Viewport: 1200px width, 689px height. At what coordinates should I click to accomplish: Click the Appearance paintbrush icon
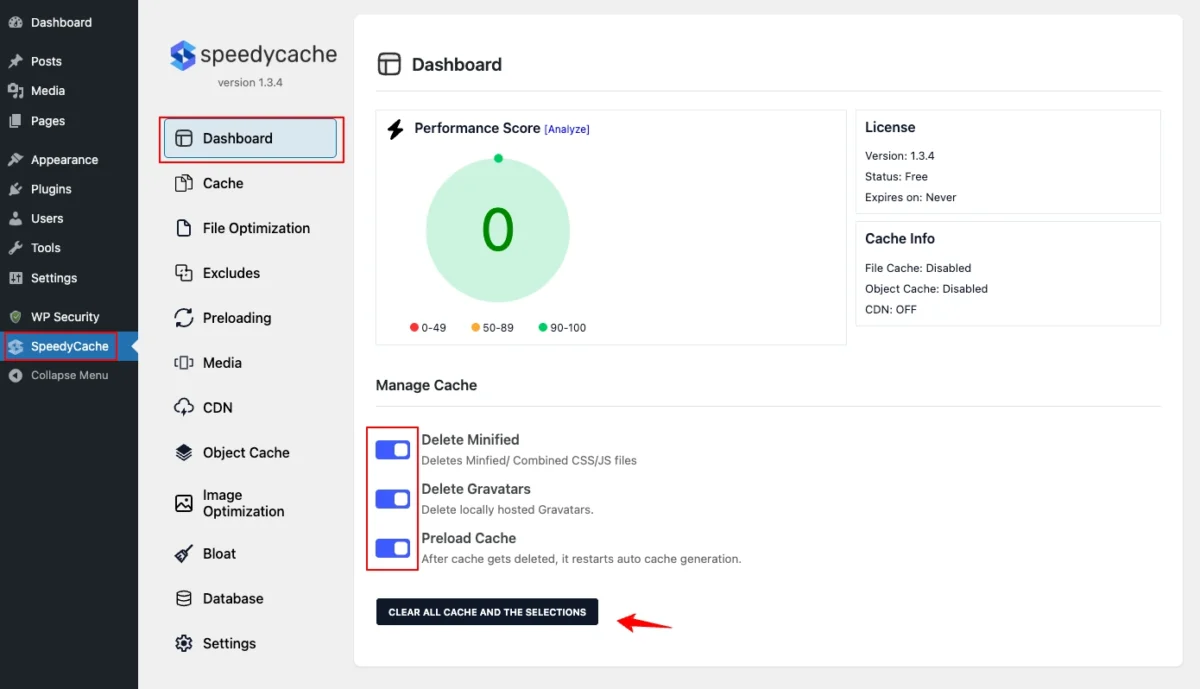pyautogui.click(x=15, y=160)
